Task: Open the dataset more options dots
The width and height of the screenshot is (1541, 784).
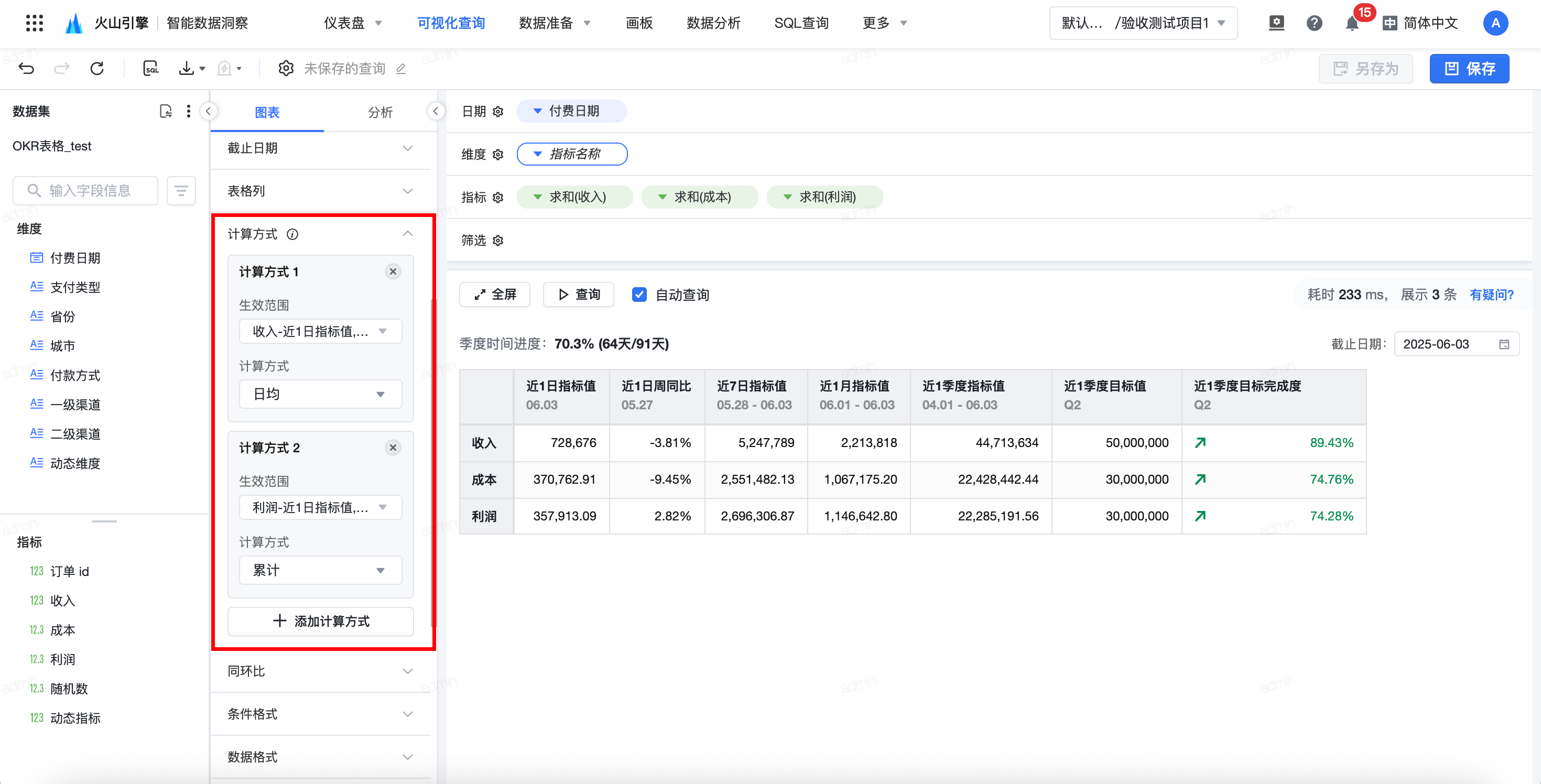Action: pos(189,111)
